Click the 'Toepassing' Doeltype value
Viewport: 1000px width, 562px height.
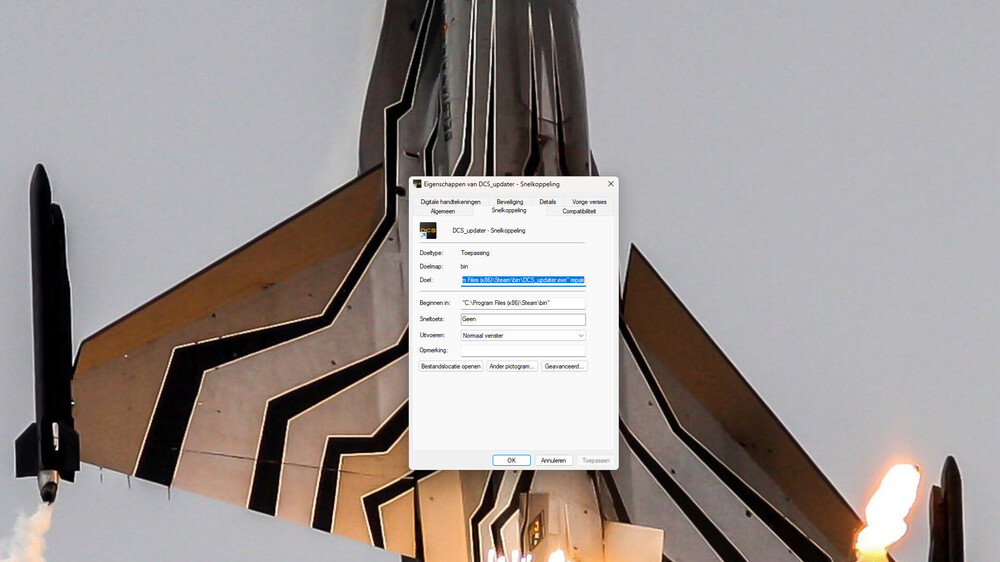click(x=475, y=253)
